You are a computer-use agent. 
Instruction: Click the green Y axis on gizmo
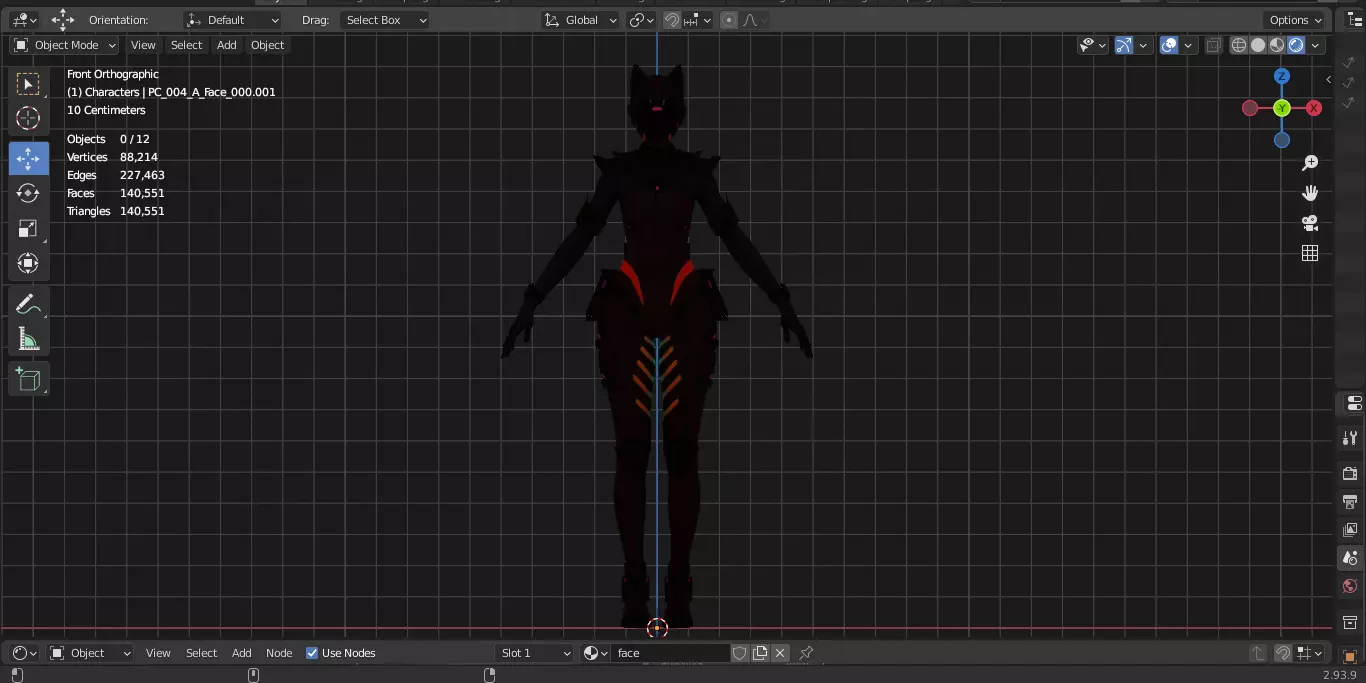click(1282, 108)
